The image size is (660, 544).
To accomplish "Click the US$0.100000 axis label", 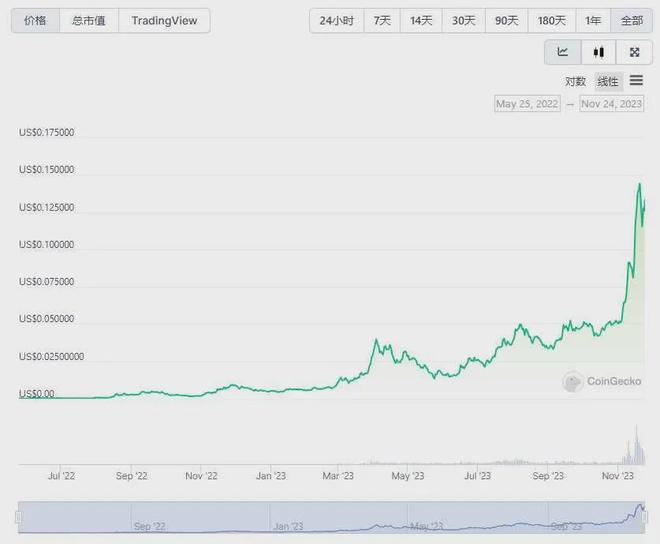I will pyautogui.click(x=46, y=244).
